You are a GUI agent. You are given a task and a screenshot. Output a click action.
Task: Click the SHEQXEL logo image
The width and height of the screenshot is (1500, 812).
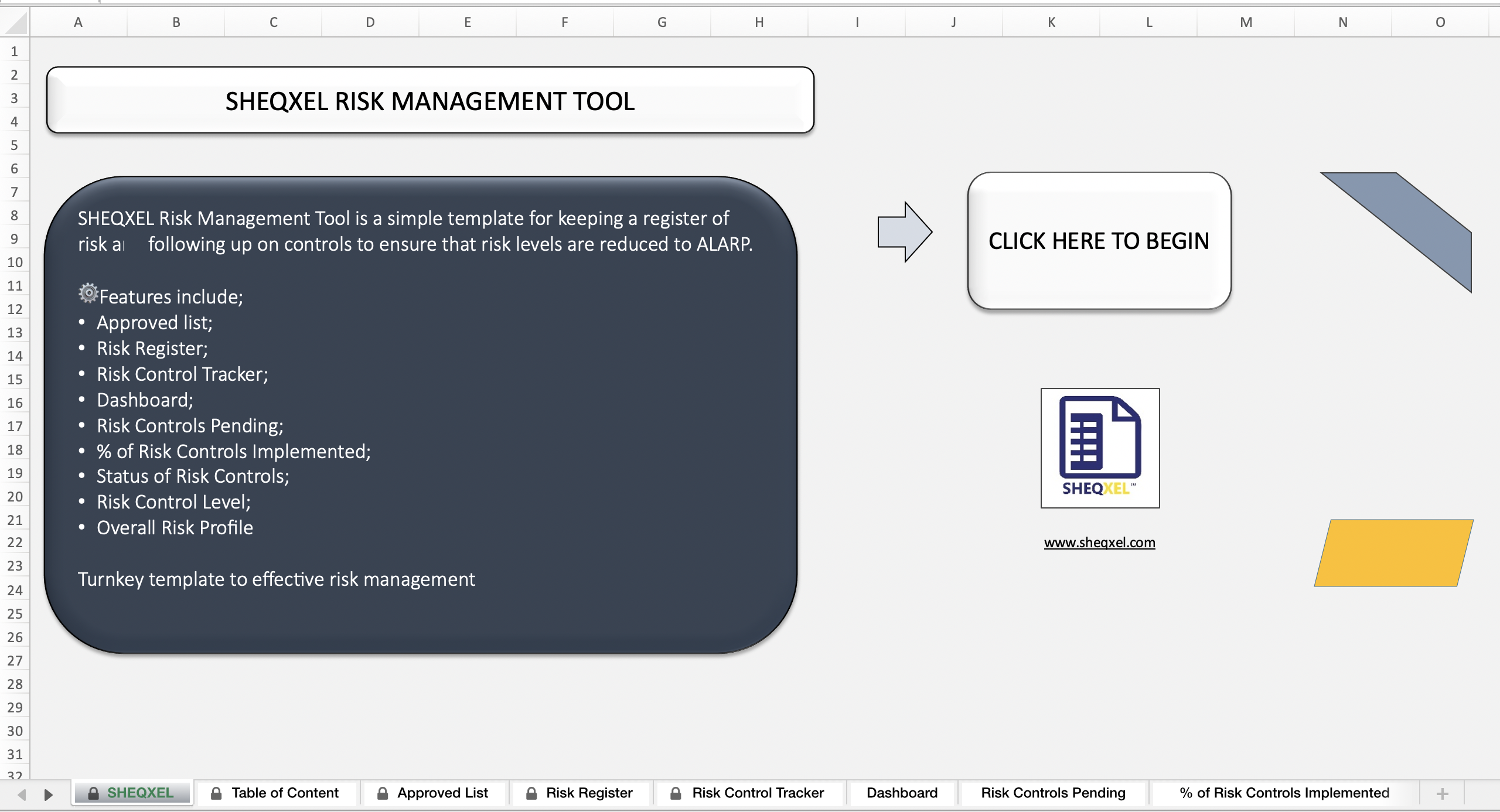[x=1100, y=448]
